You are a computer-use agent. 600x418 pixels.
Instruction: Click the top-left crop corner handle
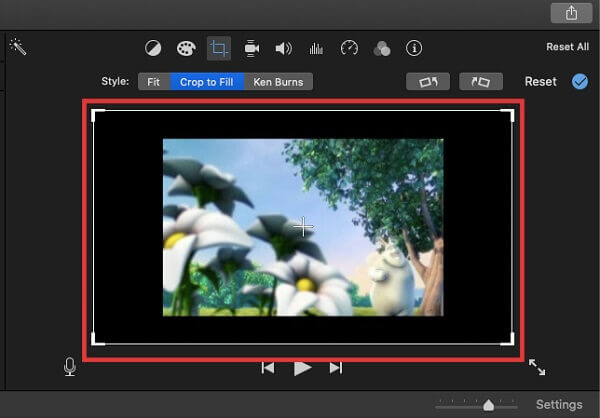pos(98,115)
